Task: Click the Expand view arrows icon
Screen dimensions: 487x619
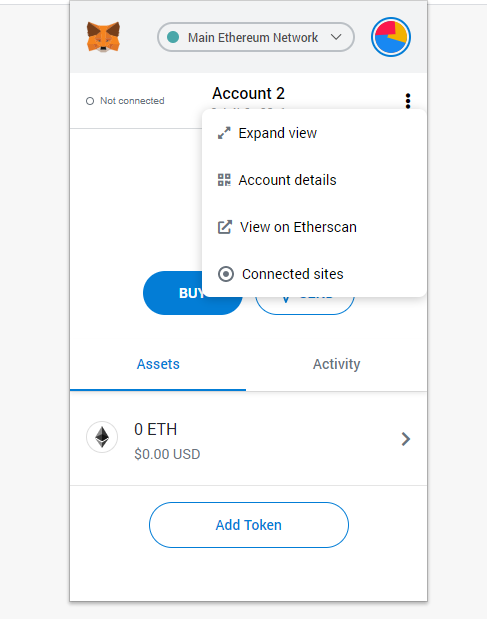Action: [224, 133]
